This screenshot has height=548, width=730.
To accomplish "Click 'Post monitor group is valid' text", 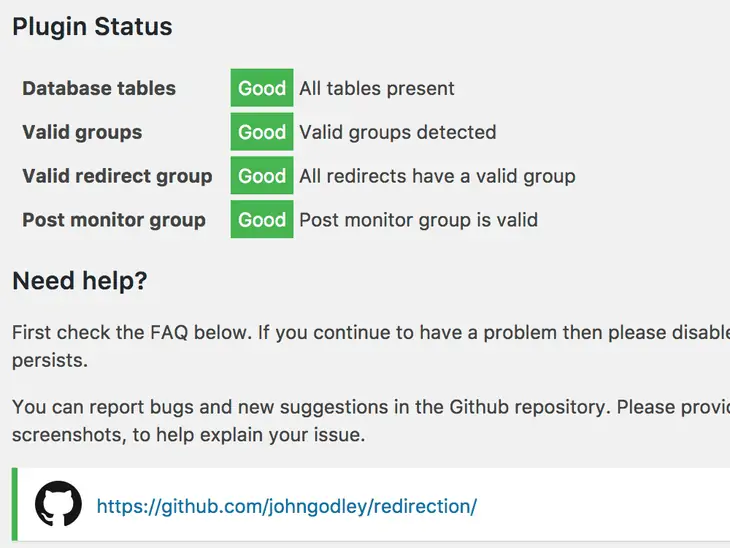I will [x=418, y=220].
